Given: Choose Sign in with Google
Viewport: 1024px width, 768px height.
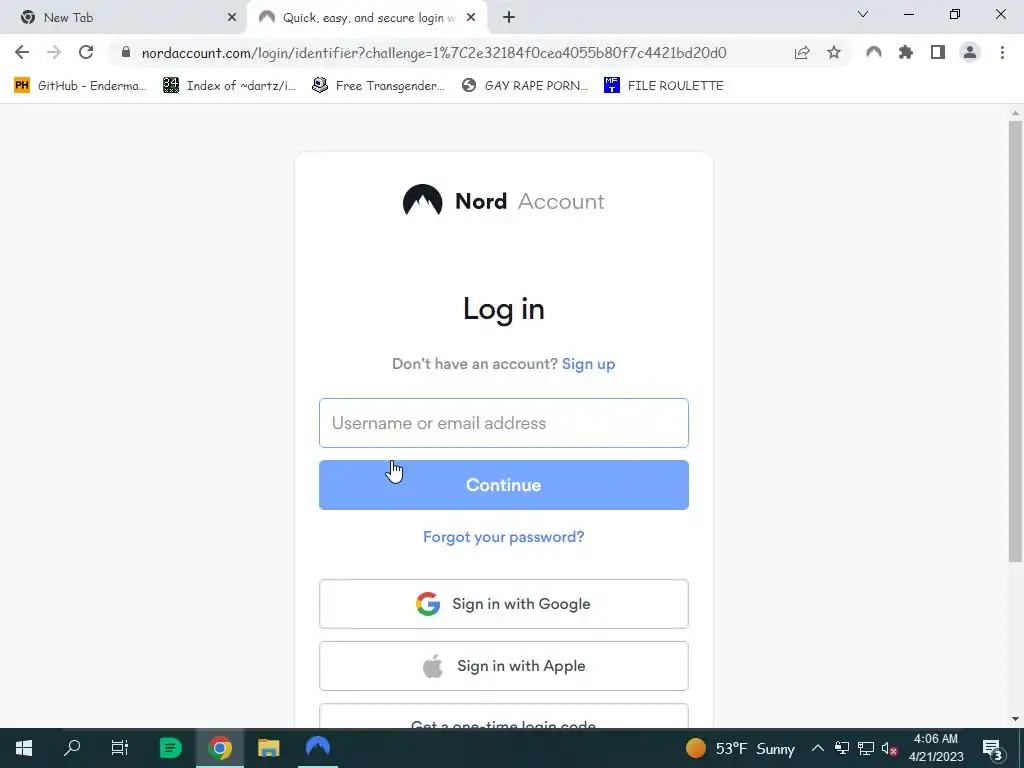Looking at the screenshot, I should tap(504, 604).
